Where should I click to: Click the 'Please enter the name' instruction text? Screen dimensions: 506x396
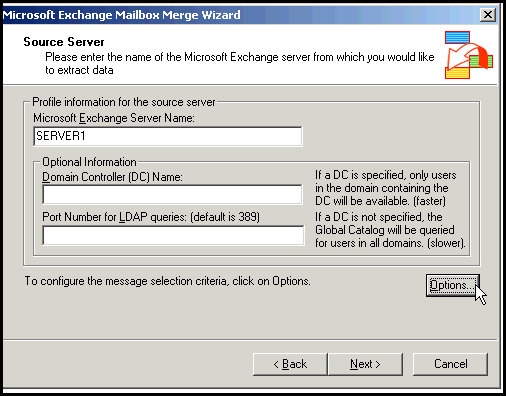(240, 63)
